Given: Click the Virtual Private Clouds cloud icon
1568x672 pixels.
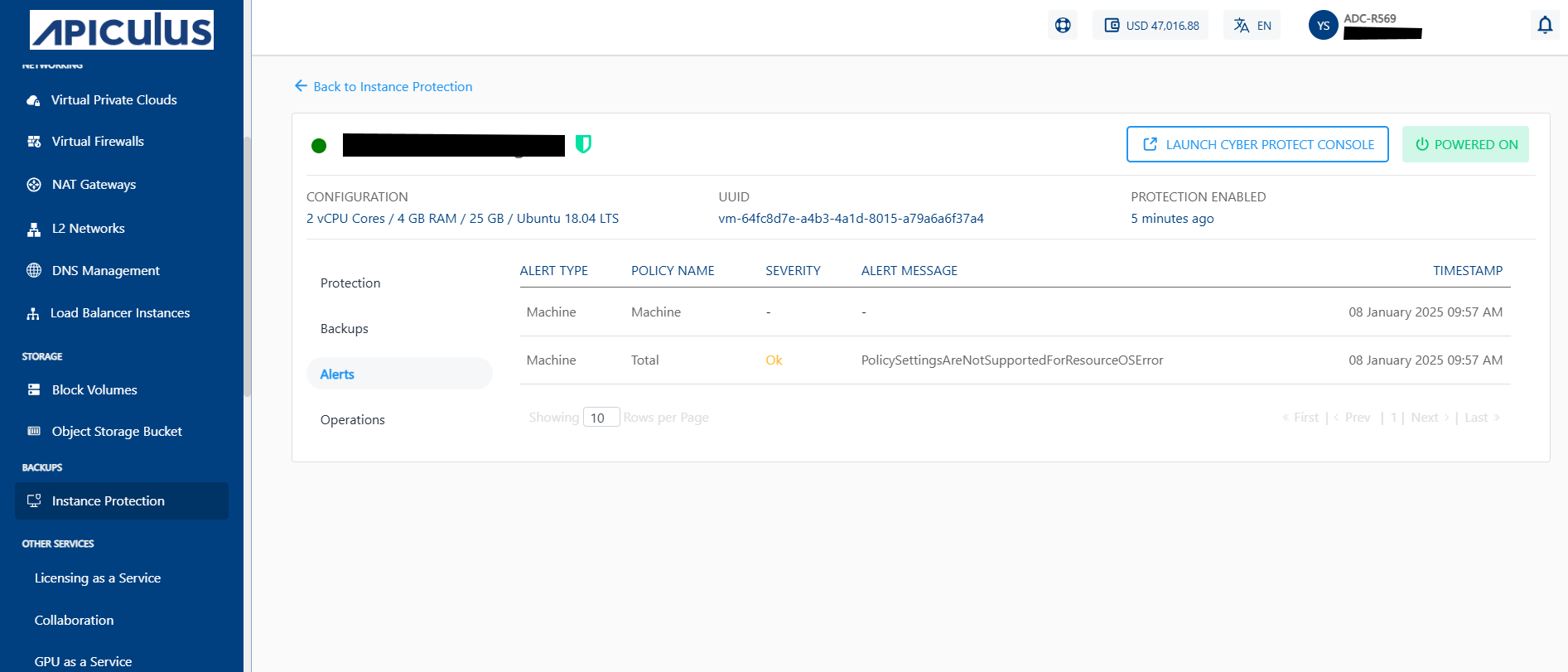Looking at the screenshot, I should pyautogui.click(x=33, y=100).
